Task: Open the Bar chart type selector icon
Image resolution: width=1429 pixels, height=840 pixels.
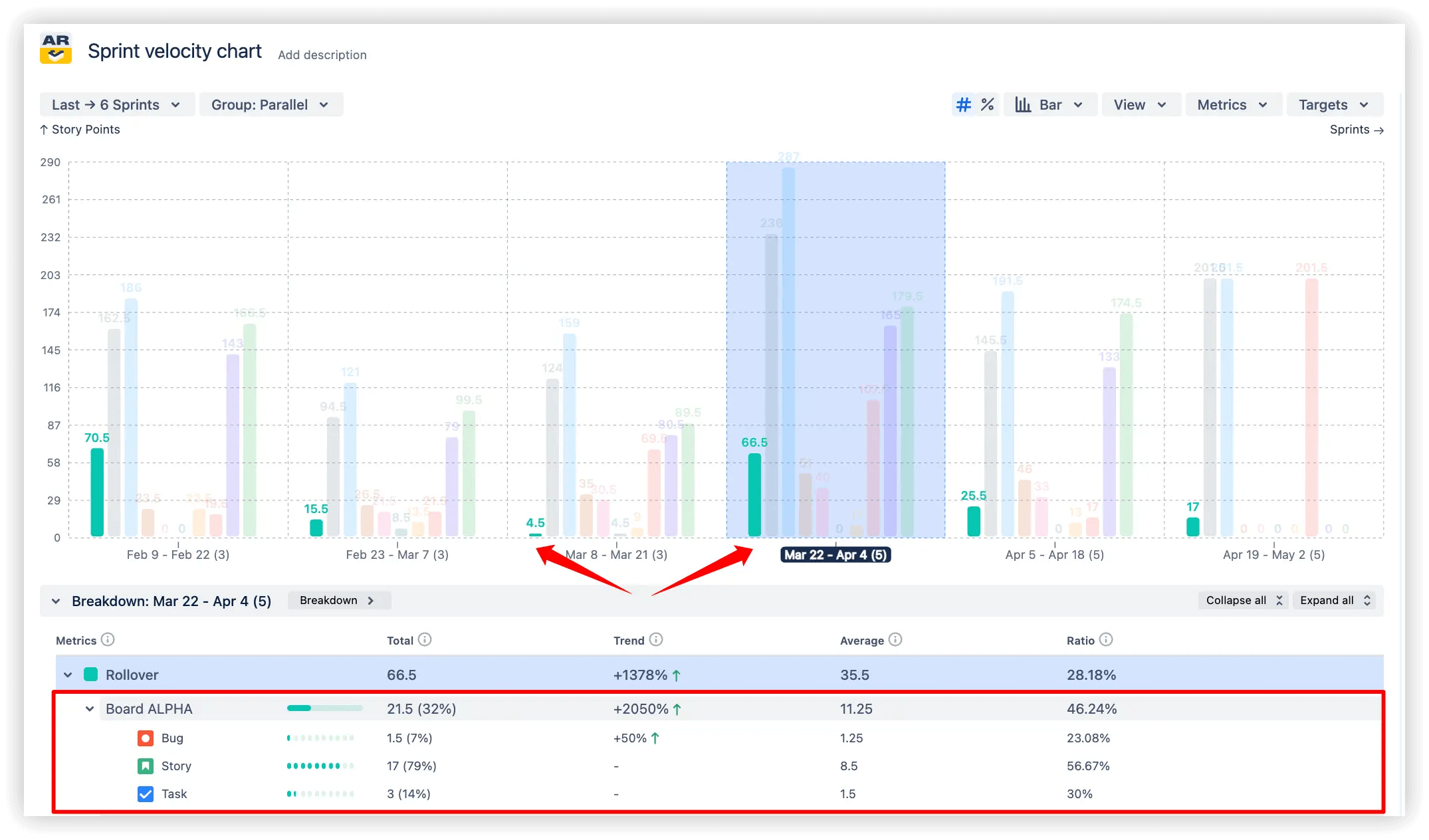Action: coord(1022,104)
